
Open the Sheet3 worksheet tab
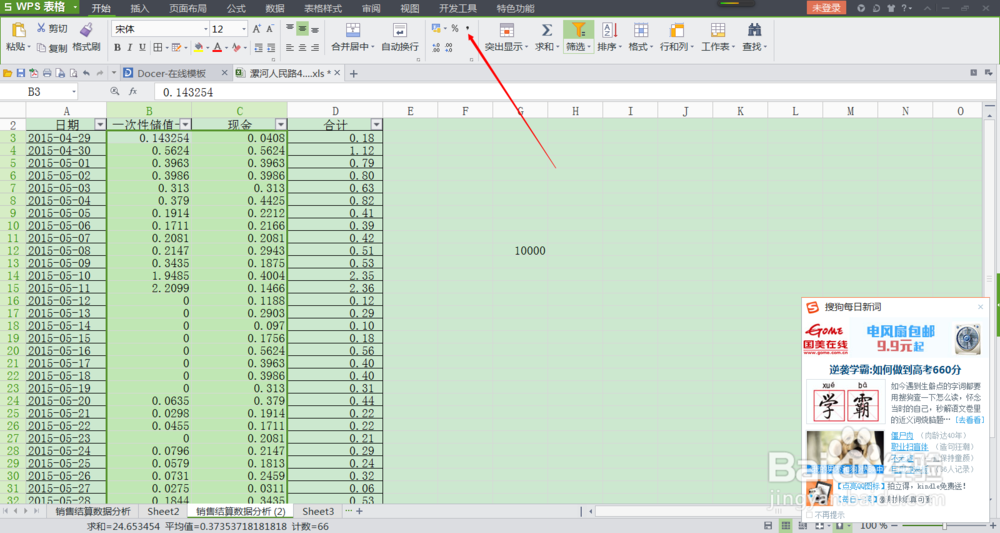coord(318,511)
